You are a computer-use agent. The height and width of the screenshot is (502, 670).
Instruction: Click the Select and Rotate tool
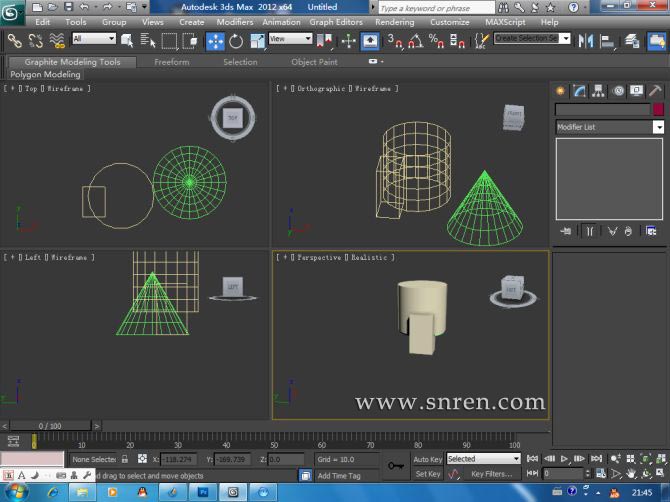point(236,40)
